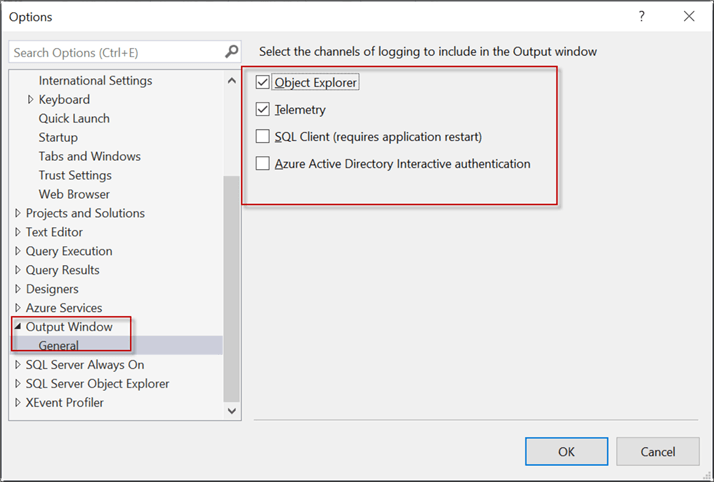The height and width of the screenshot is (482, 714).
Task: Uncheck the Object Explorer checkbox
Action: (263, 82)
